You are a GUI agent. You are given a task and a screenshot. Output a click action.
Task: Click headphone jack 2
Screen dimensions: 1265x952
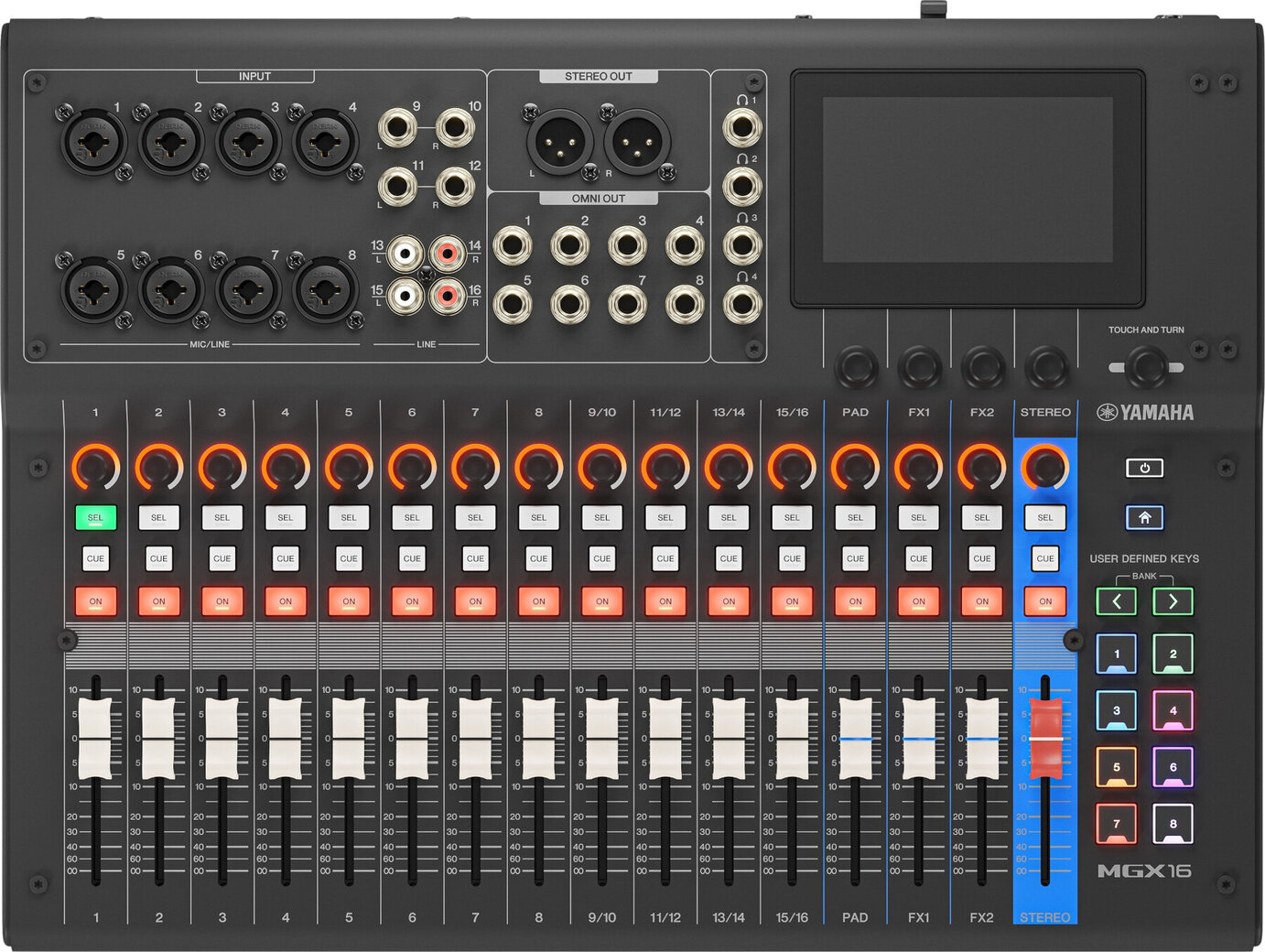coord(741,187)
